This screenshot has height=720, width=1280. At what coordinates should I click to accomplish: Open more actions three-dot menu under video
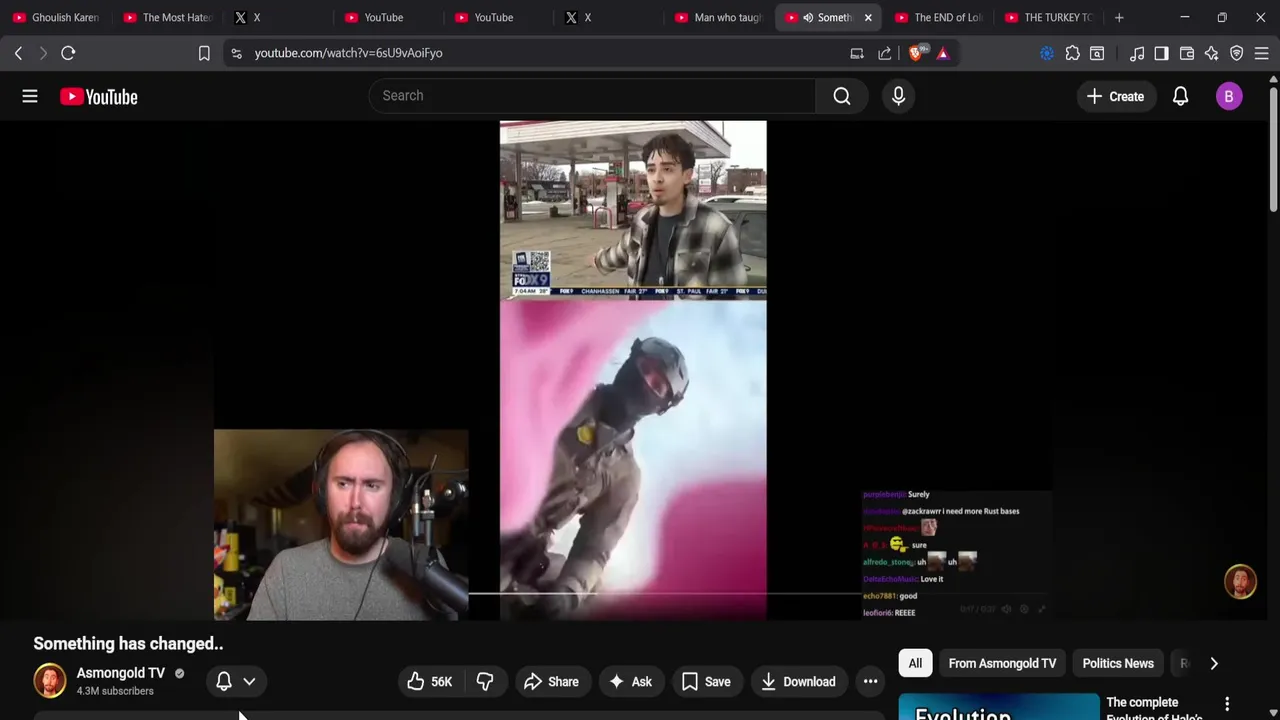[x=871, y=681]
